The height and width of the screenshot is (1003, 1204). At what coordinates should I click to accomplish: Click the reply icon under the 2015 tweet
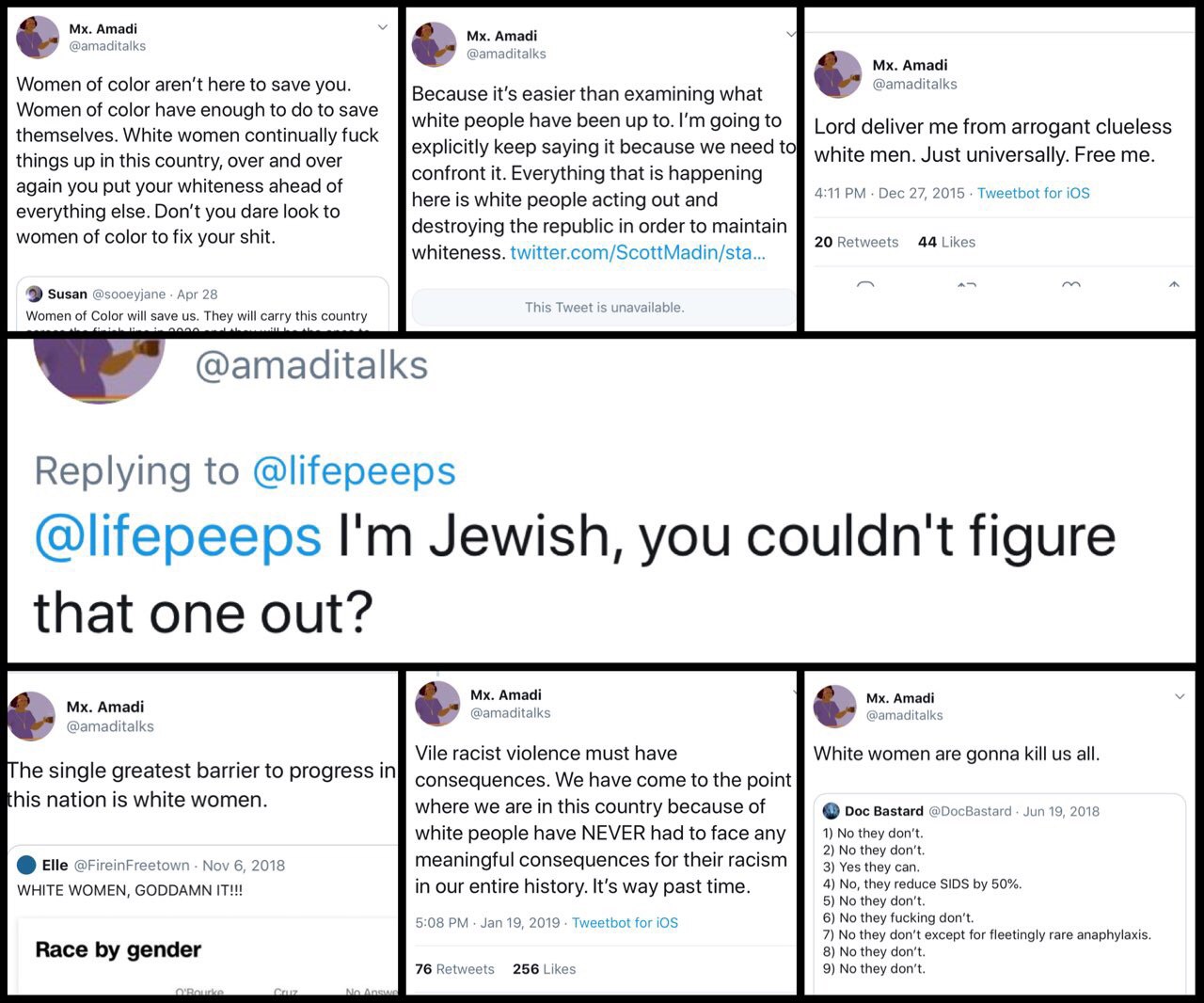click(x=866, y=284)
